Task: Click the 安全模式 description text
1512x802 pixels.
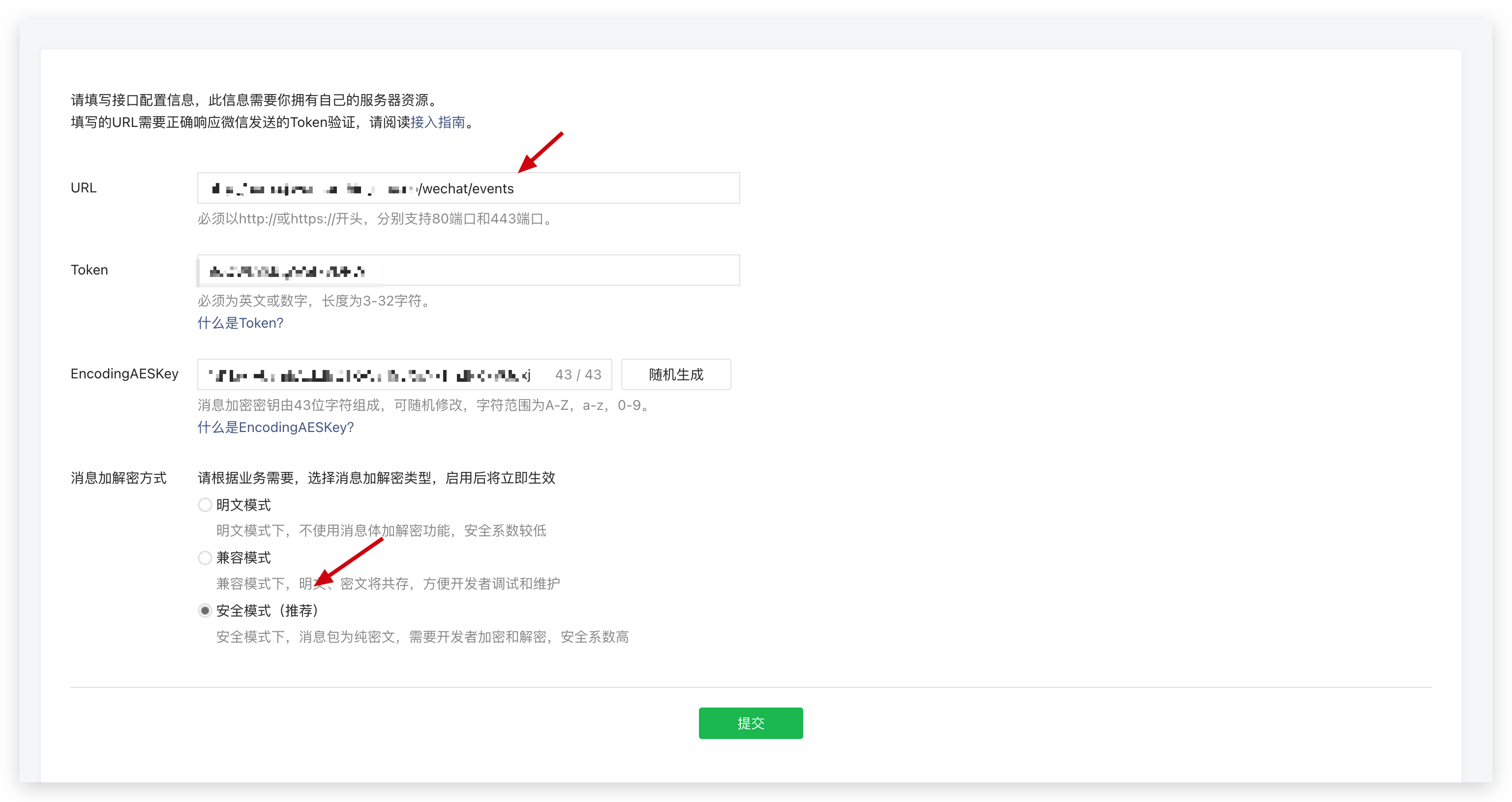Action: coord(422,637)
